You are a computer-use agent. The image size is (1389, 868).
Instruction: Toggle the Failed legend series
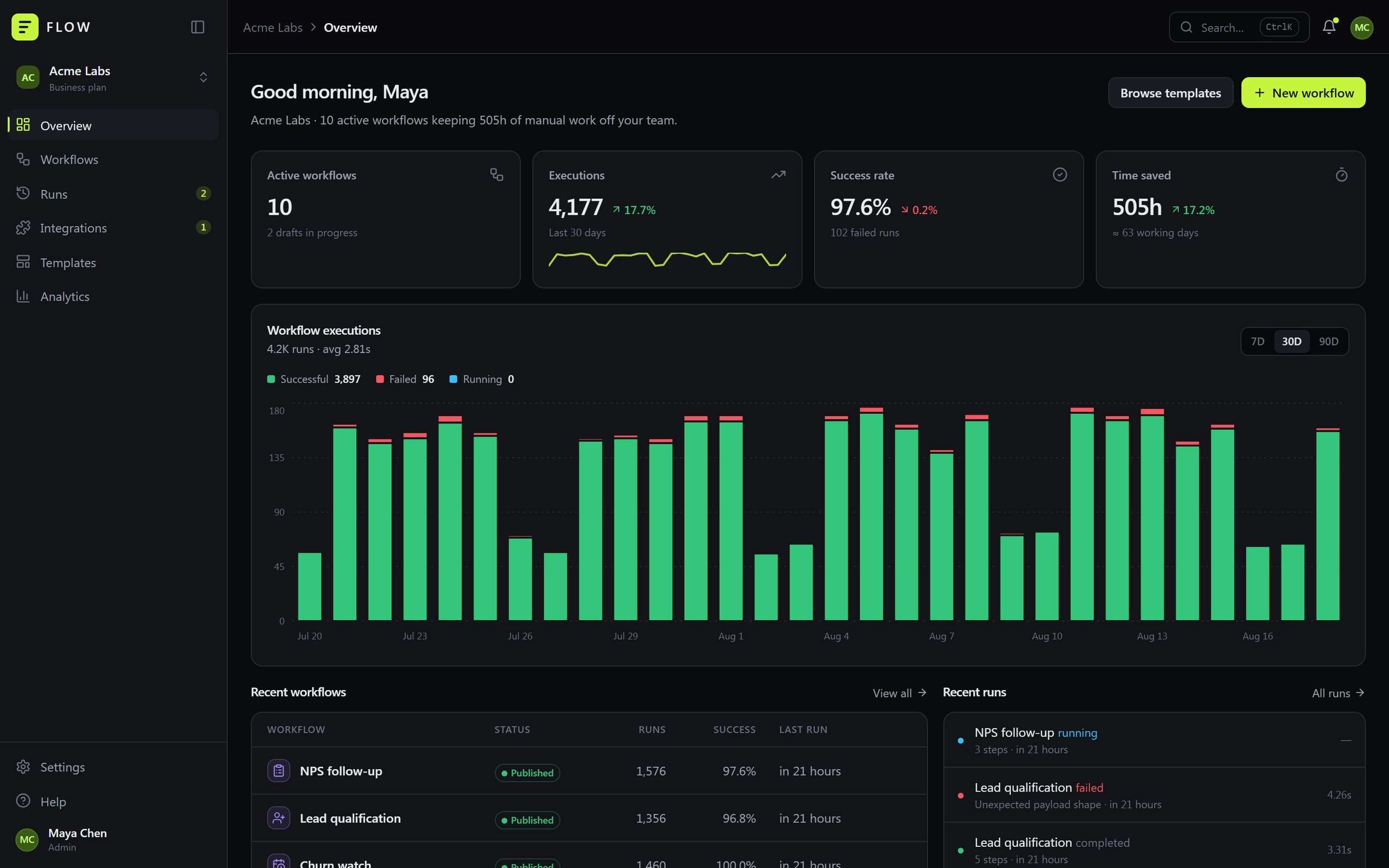click(x=405, y=379)
